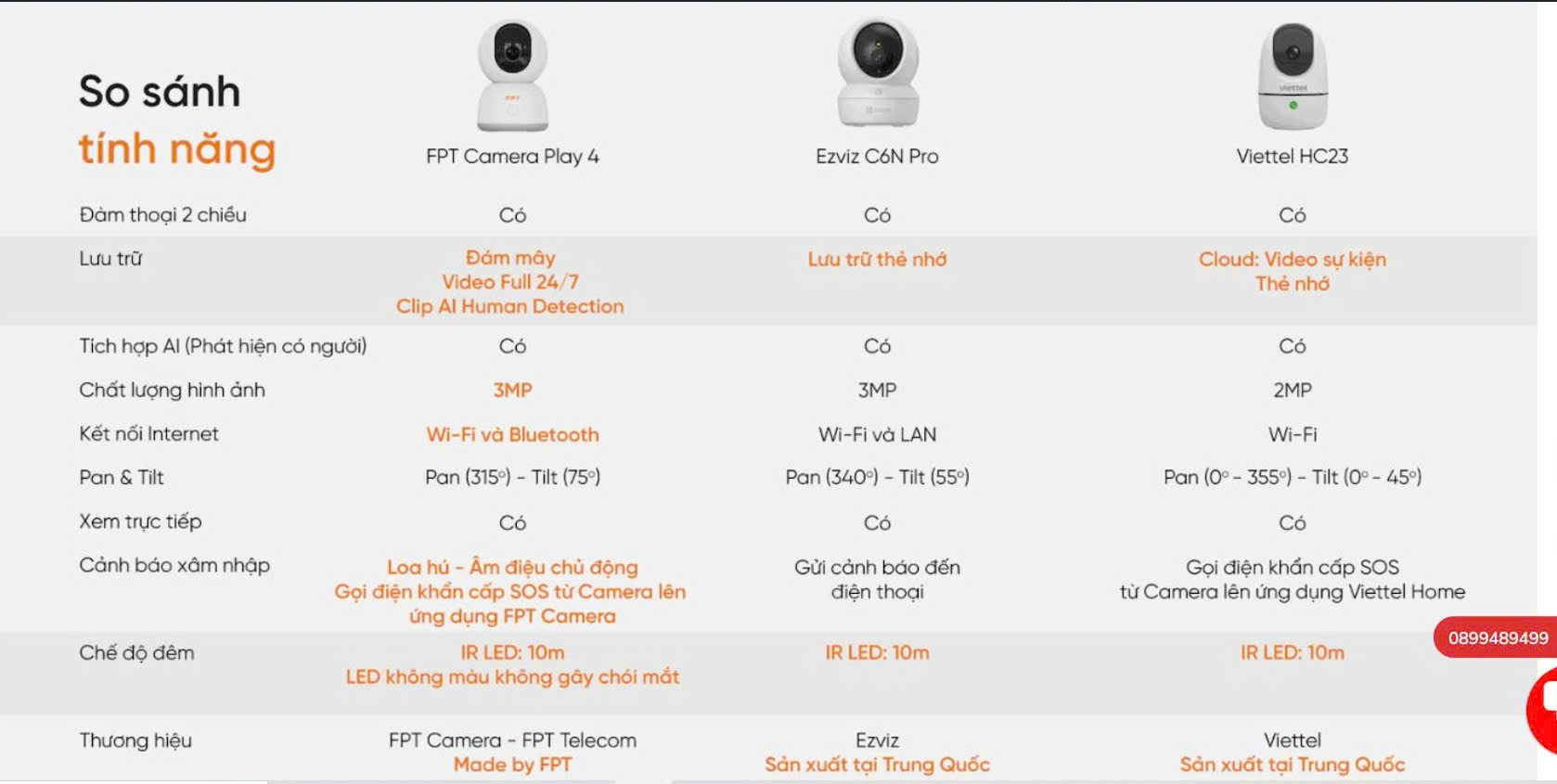Click "Clip AI Human Detection" storage text

pos(509,307)
